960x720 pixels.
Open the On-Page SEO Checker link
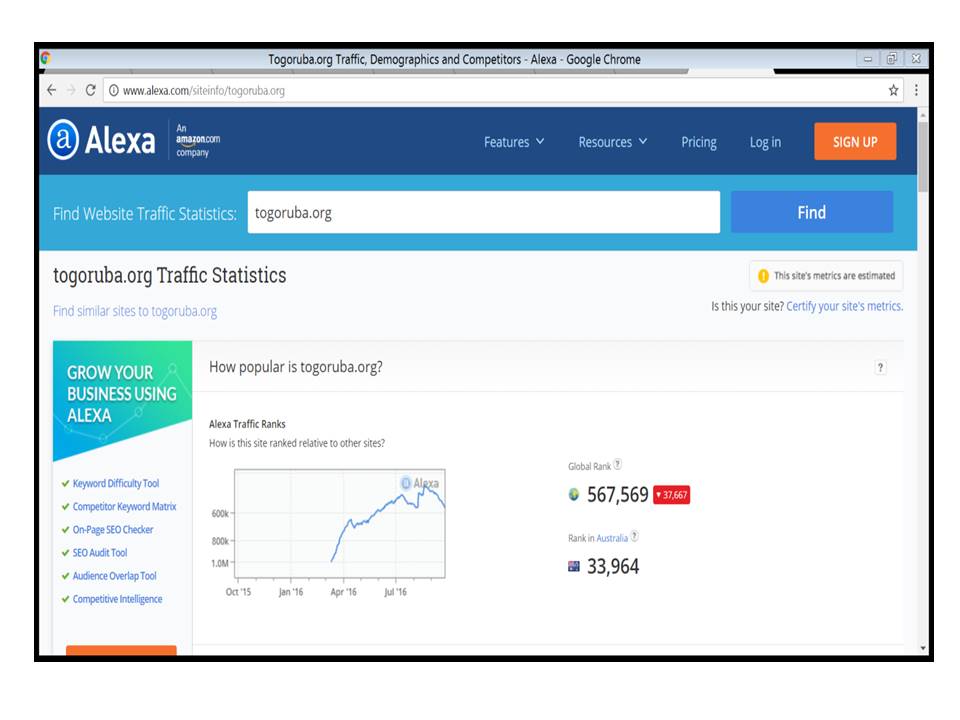(113, 530)
